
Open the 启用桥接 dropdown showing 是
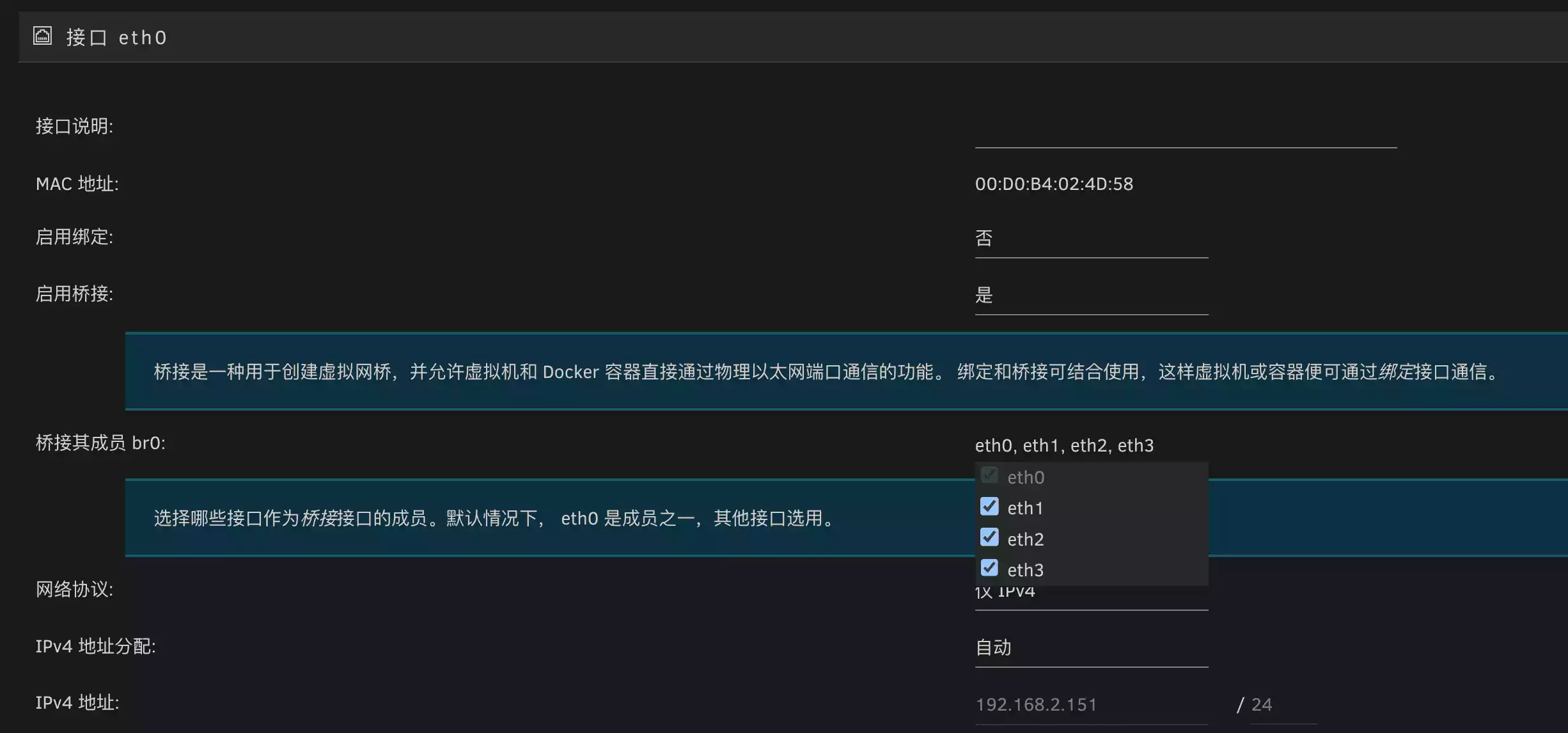point(1090,296)
